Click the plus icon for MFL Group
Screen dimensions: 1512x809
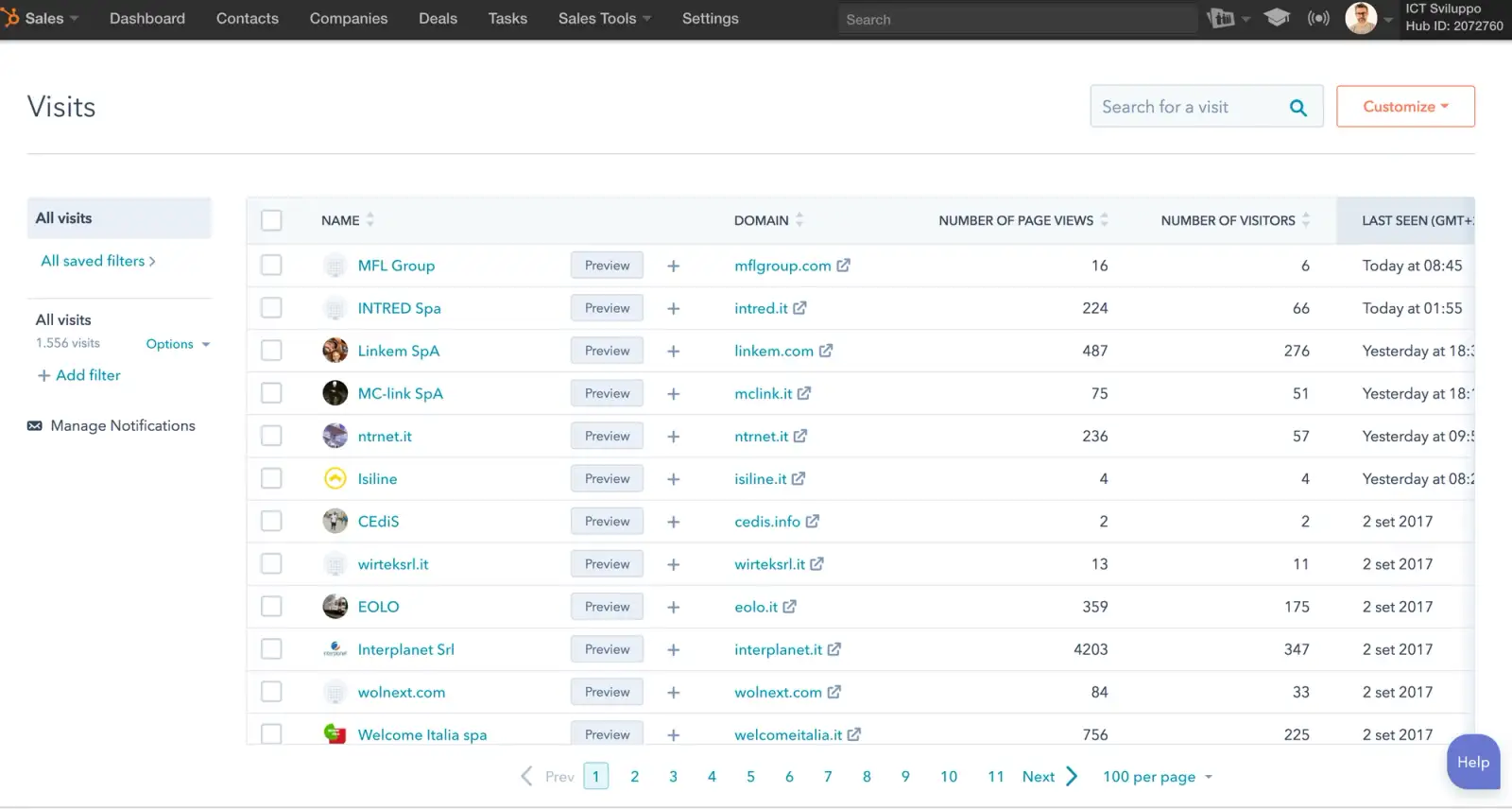click(674, 267)
